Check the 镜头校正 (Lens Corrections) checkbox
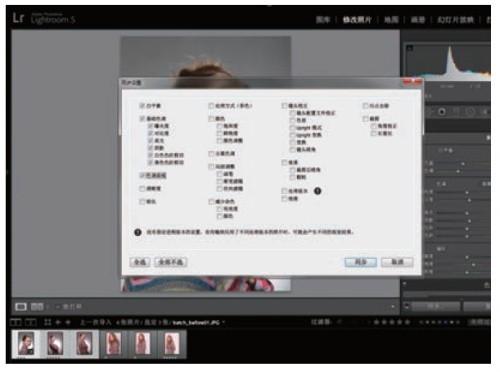The height and width of the screenshot is (372, 500). pos(284,106)
